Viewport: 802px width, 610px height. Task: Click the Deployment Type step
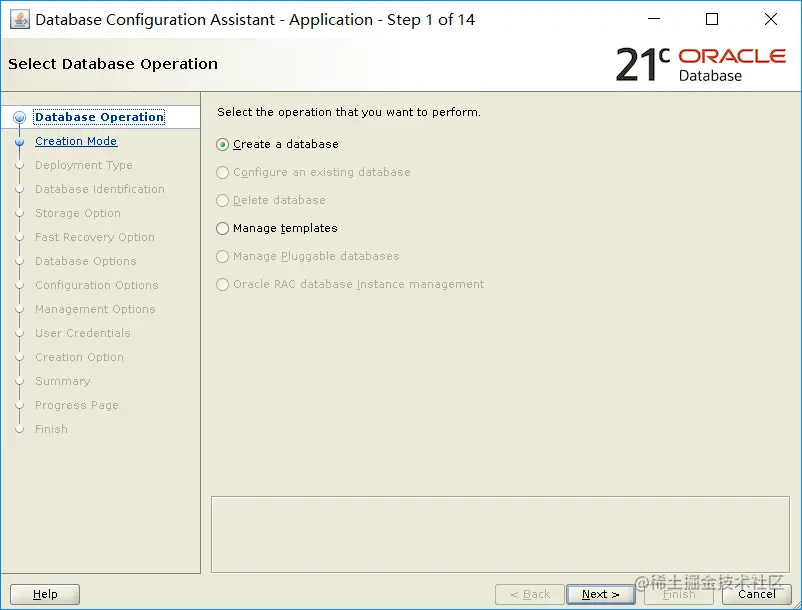(x=84, y=165)
